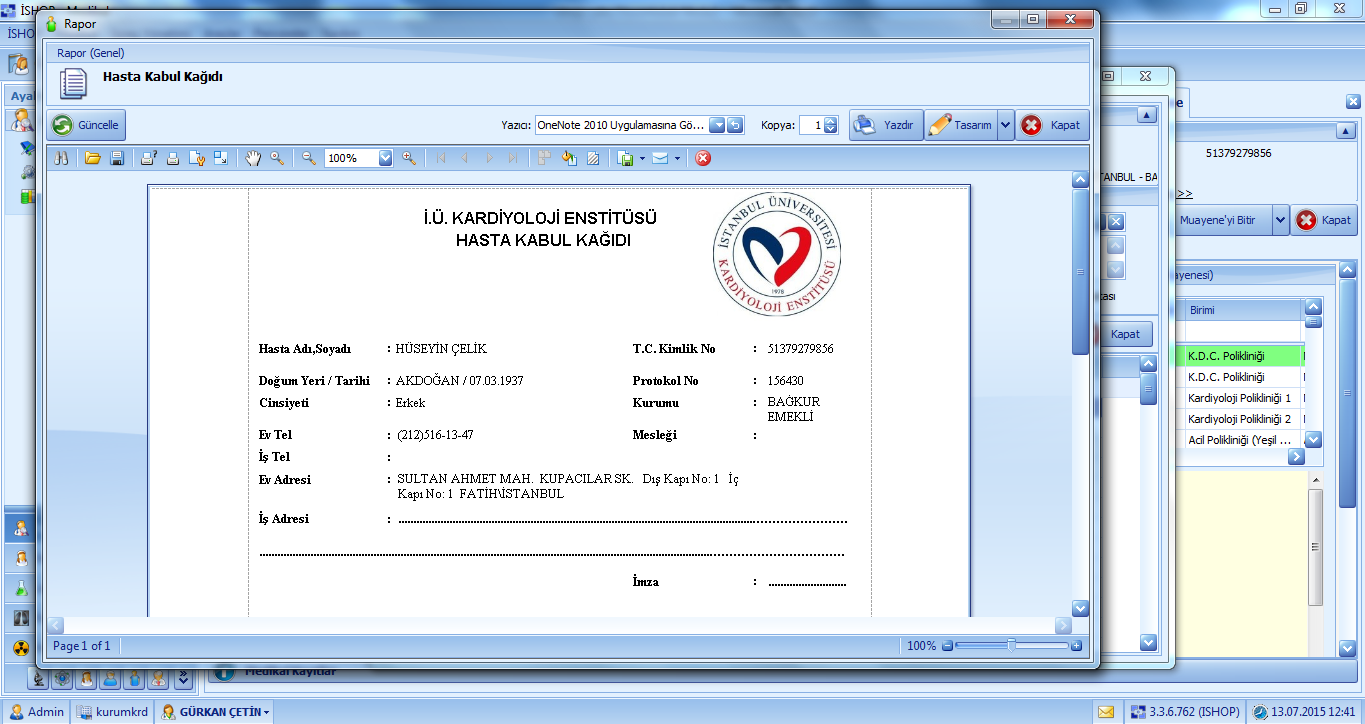Click the report vertical scrollbar down arrow

1080,608
